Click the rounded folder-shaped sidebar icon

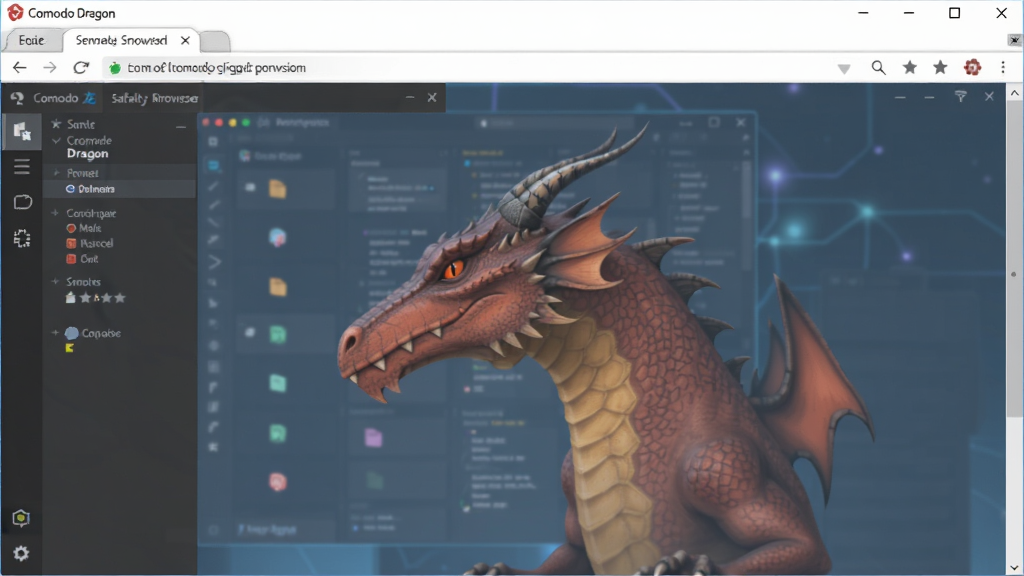pos(22,202)
